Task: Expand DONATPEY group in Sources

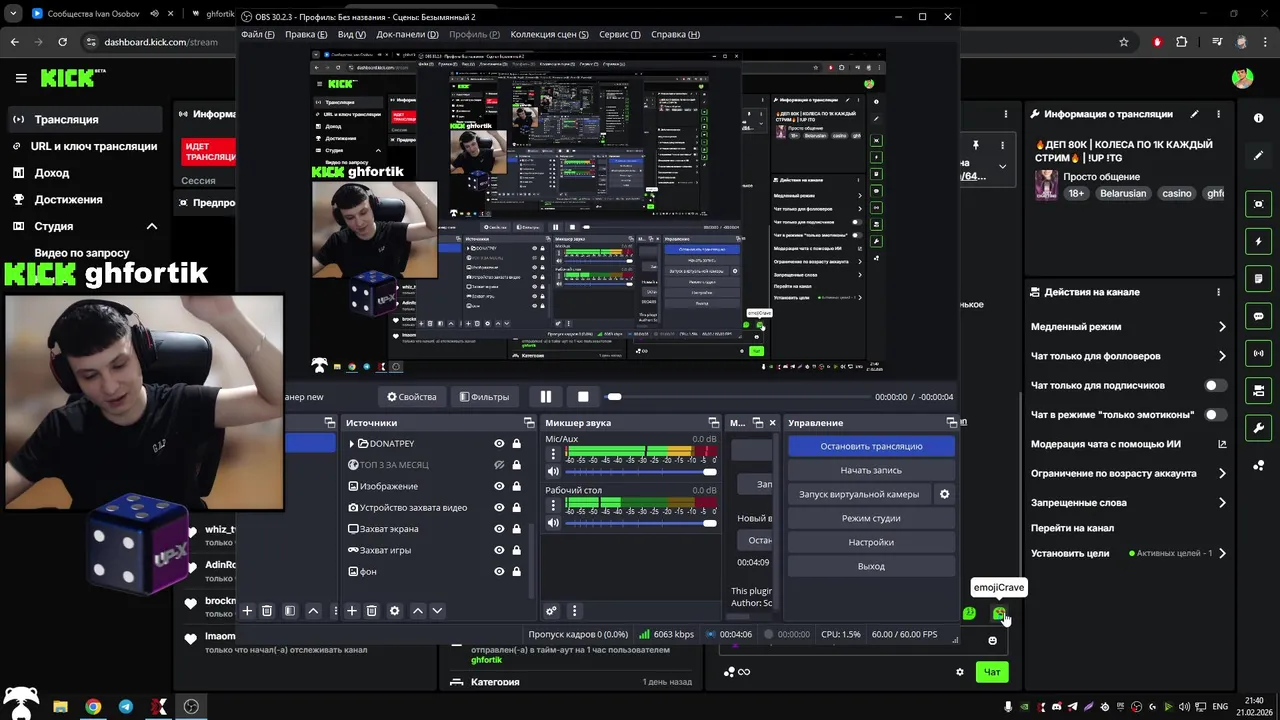Action: (352, 444)
